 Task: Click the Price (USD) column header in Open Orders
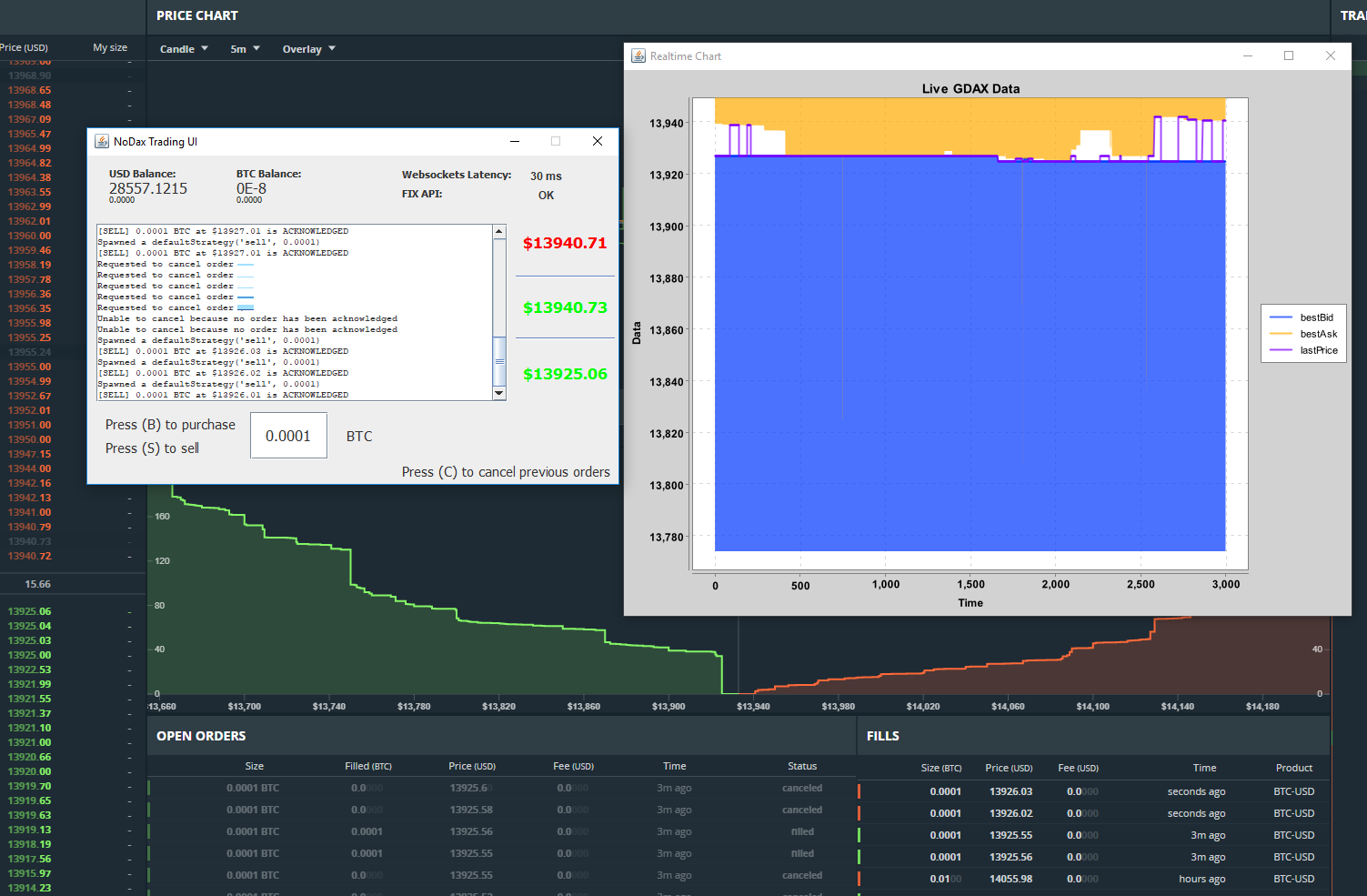pos(472,766)
